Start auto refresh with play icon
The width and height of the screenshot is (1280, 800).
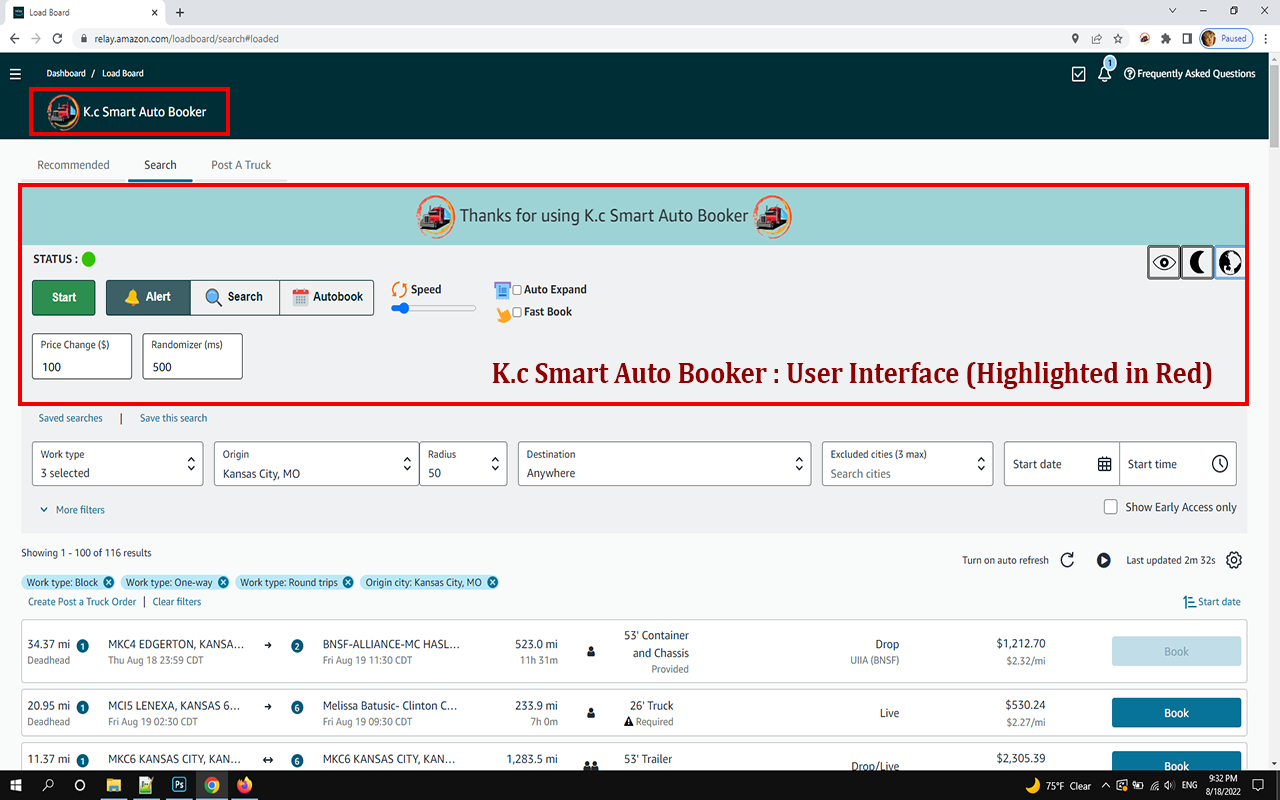pos(1103,560)
